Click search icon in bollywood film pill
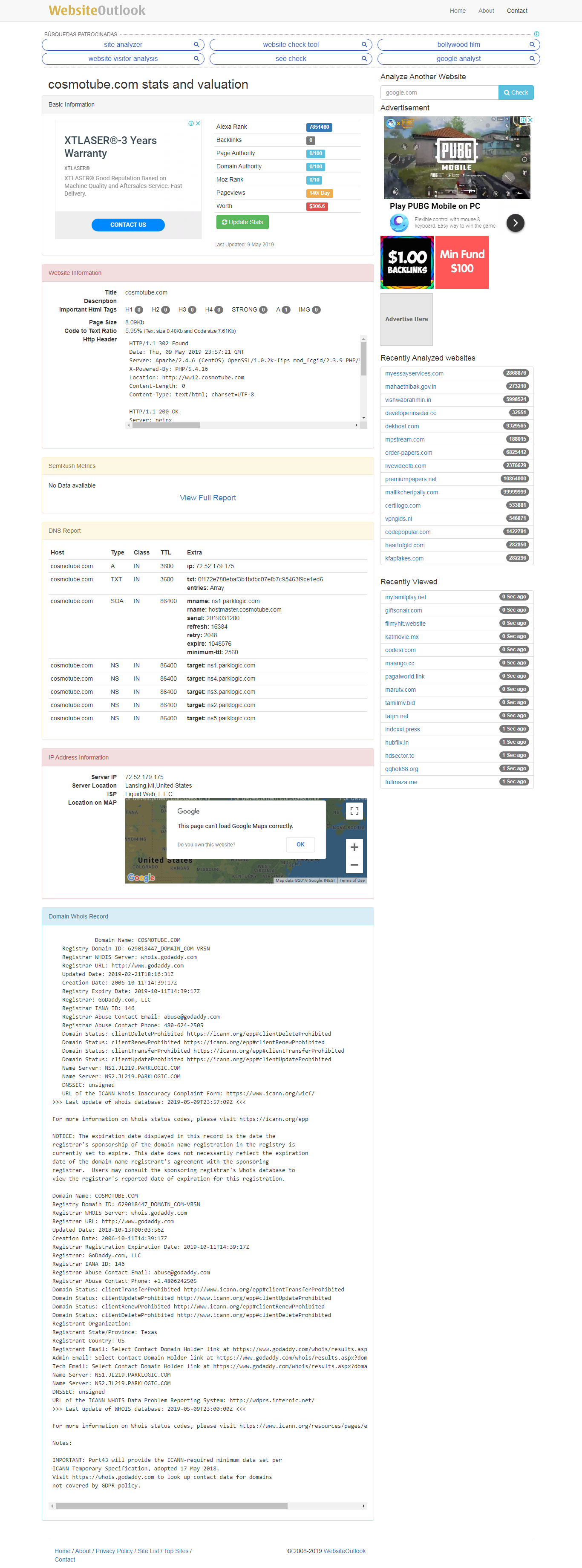582x1568 pixels. (x=532, y=44)
